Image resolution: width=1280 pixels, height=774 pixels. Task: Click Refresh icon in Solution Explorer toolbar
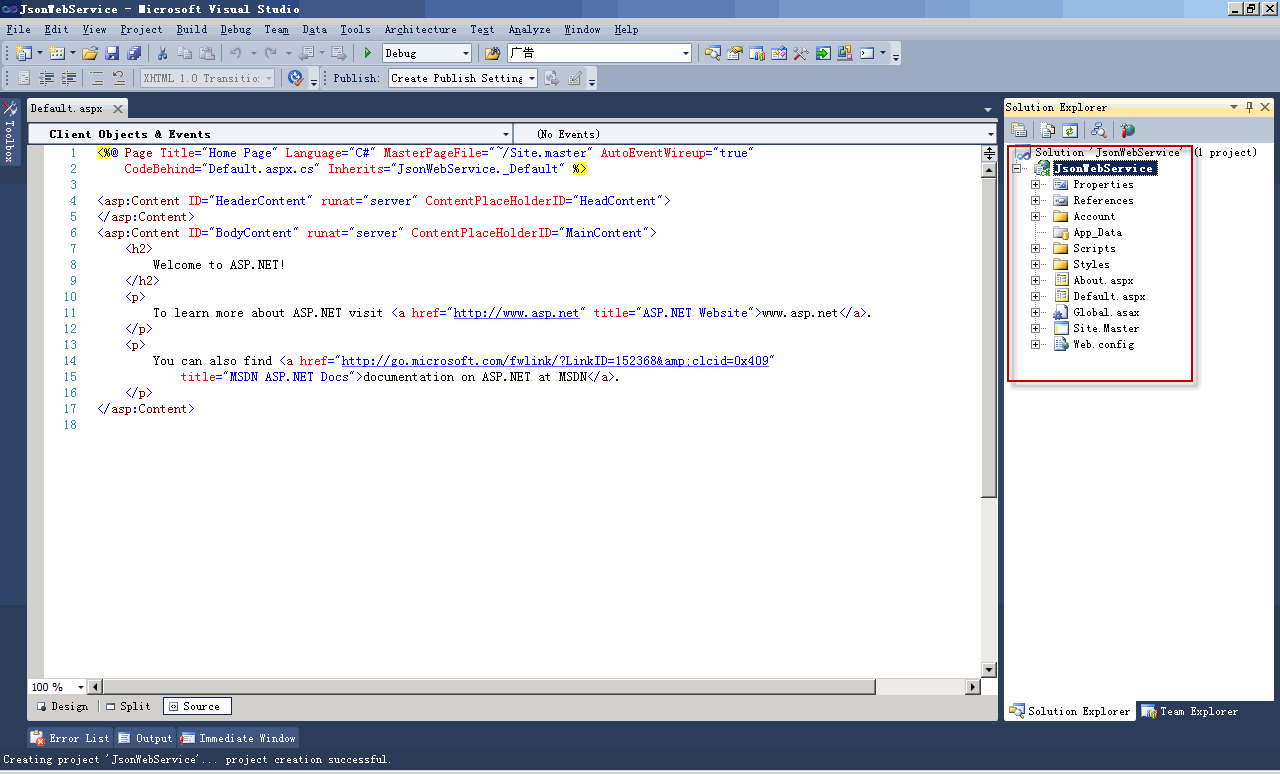tap(1070, 130)
